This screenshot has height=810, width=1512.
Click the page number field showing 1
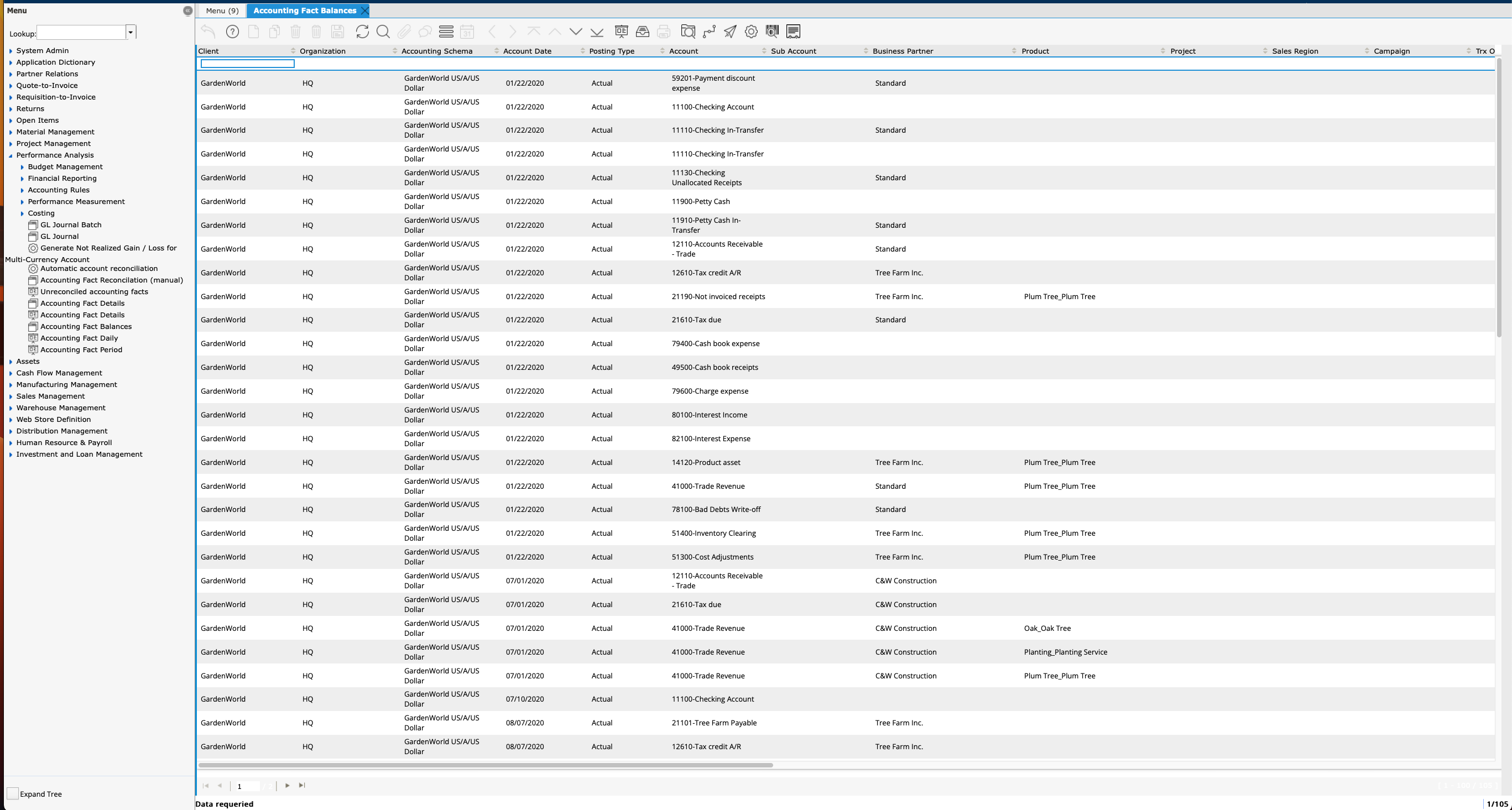point(247,786)
